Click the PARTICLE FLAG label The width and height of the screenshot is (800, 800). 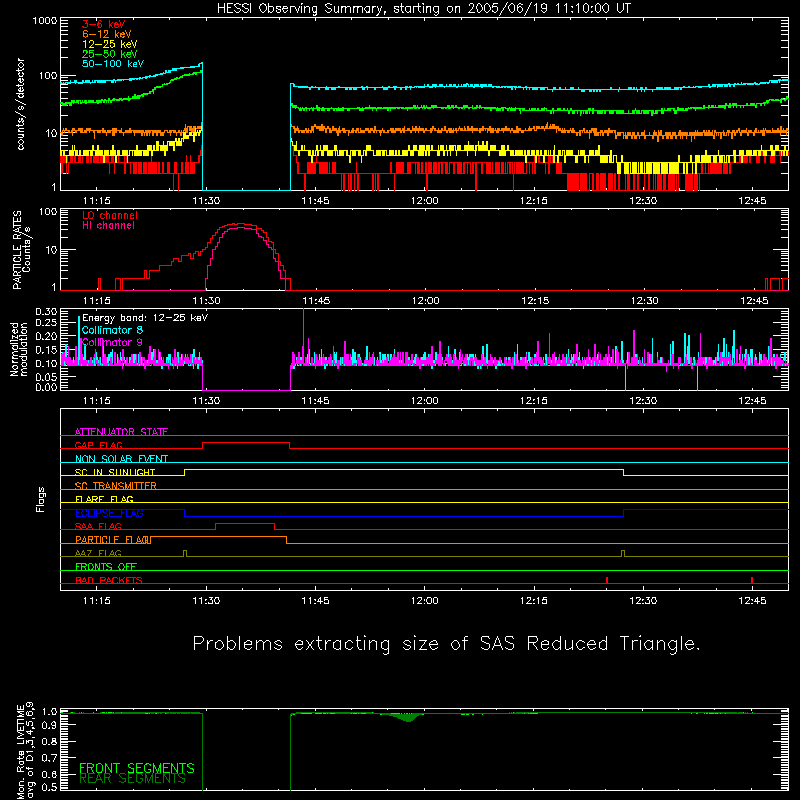(113, 540)
